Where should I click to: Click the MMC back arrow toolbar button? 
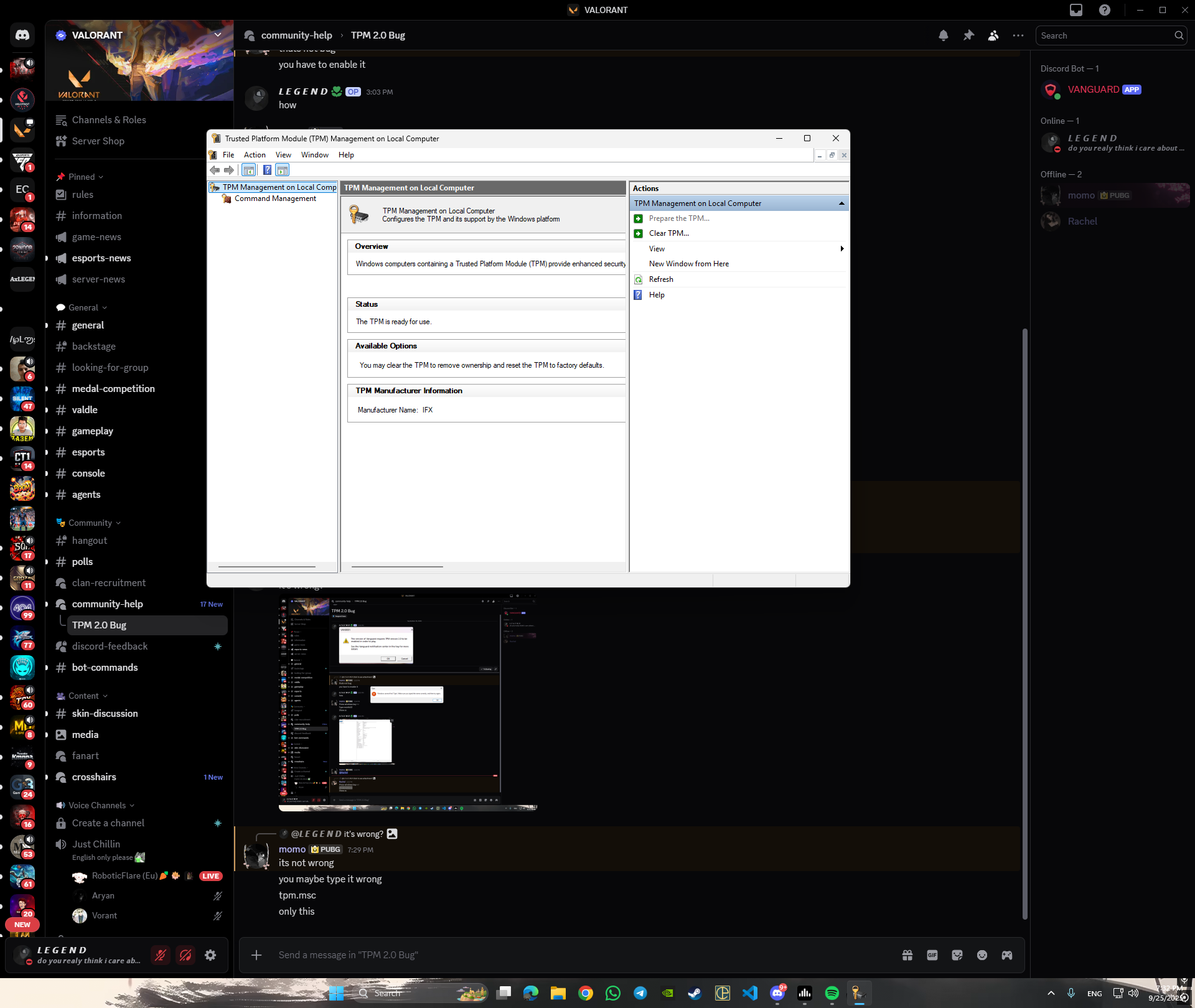215,170
